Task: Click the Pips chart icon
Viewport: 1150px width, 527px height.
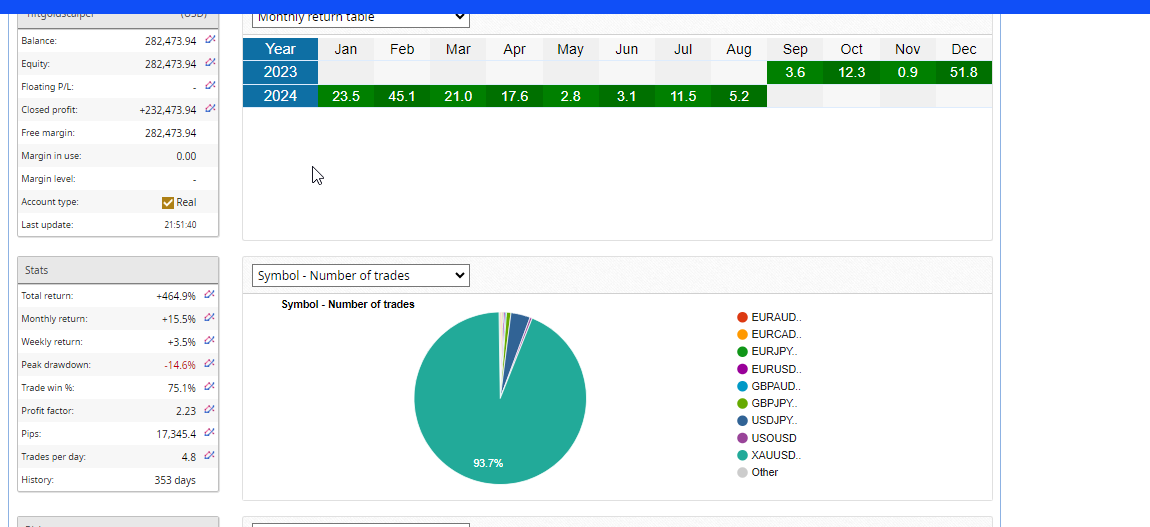Action: [x=210, y=433]
